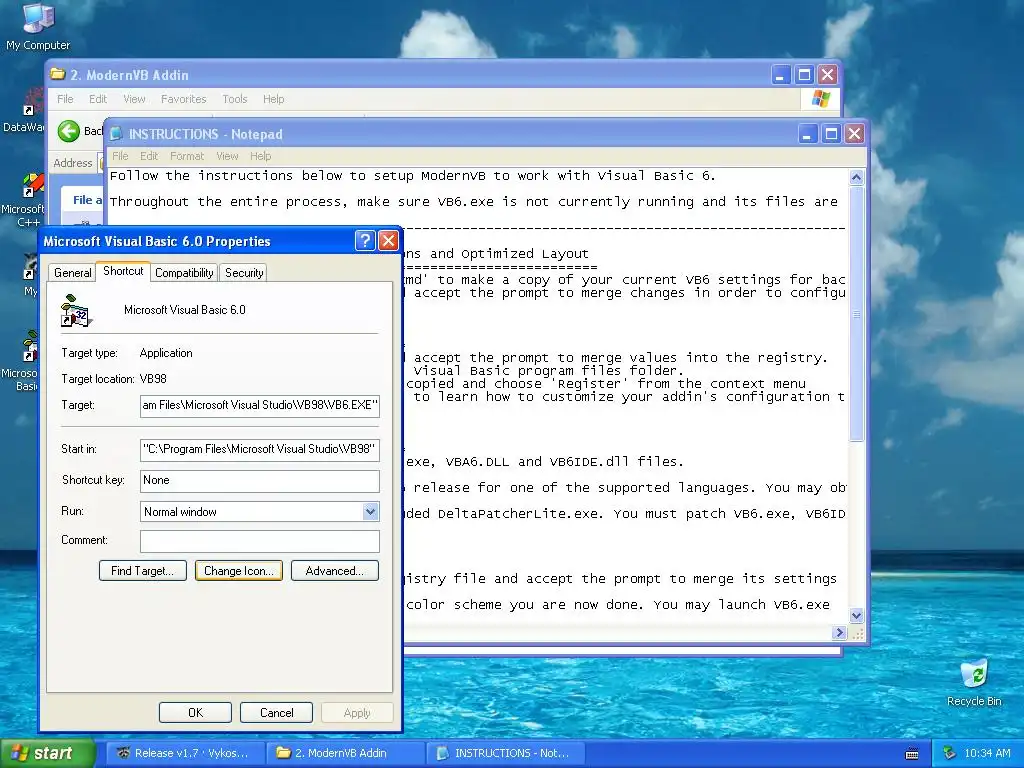Click the folder icon in ModernVB Addin title bar
Screen dimensions: 1024x768
[x=58, y=74]
